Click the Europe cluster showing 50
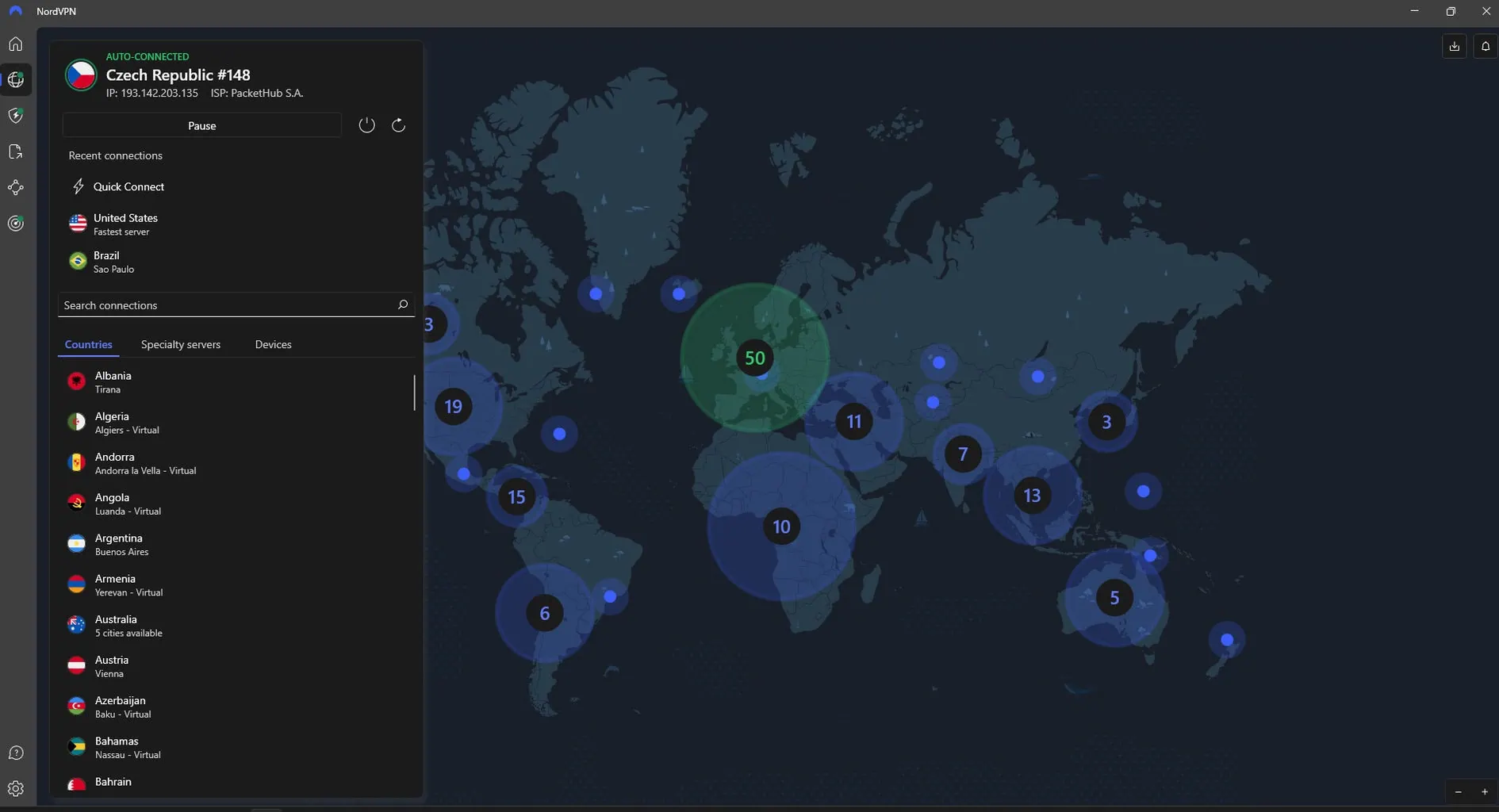The width and height of the screenshot is (1499, 812). pos(754,358)
